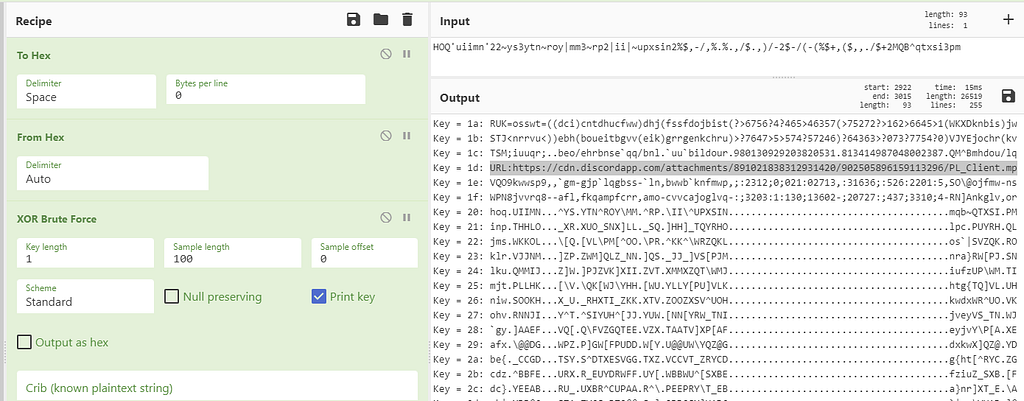The height and width of the screenshot is (401, 1024).
Task: Click the Key = 24 output row
Action: (725, 272)
